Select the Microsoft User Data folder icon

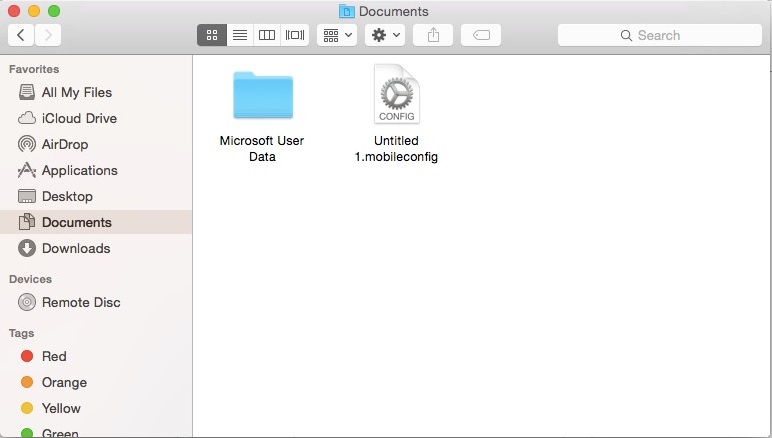(x=263, y=95)
